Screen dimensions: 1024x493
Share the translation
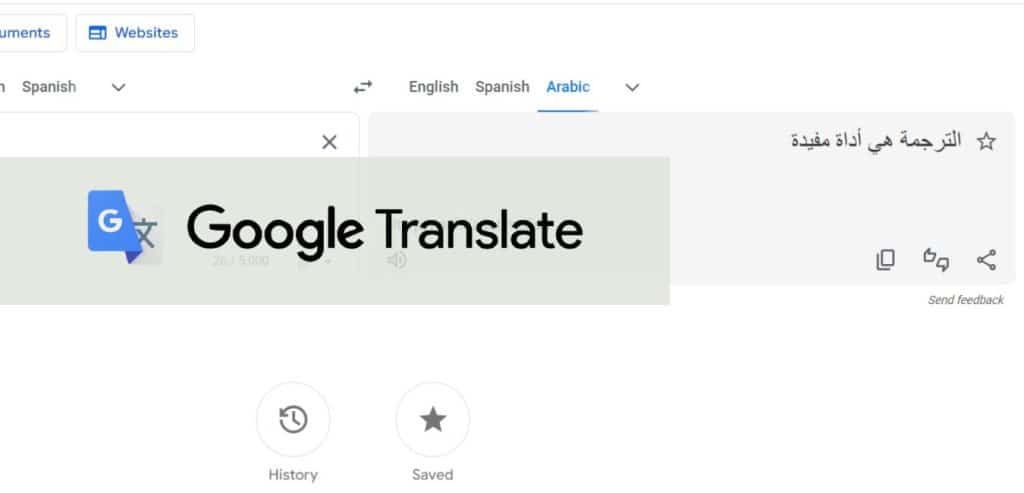(986, 260)
